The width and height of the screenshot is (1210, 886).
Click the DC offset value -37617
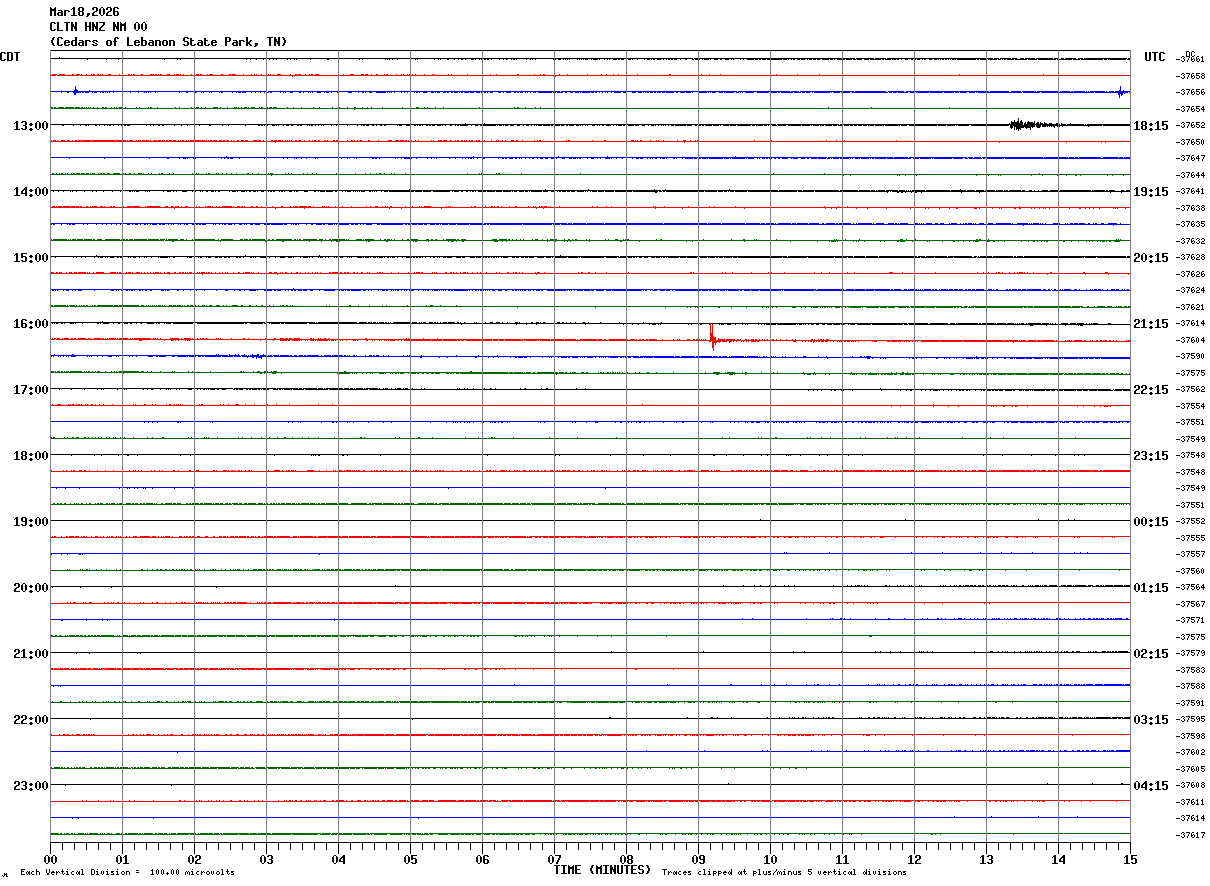click(x=1190, y=835)
